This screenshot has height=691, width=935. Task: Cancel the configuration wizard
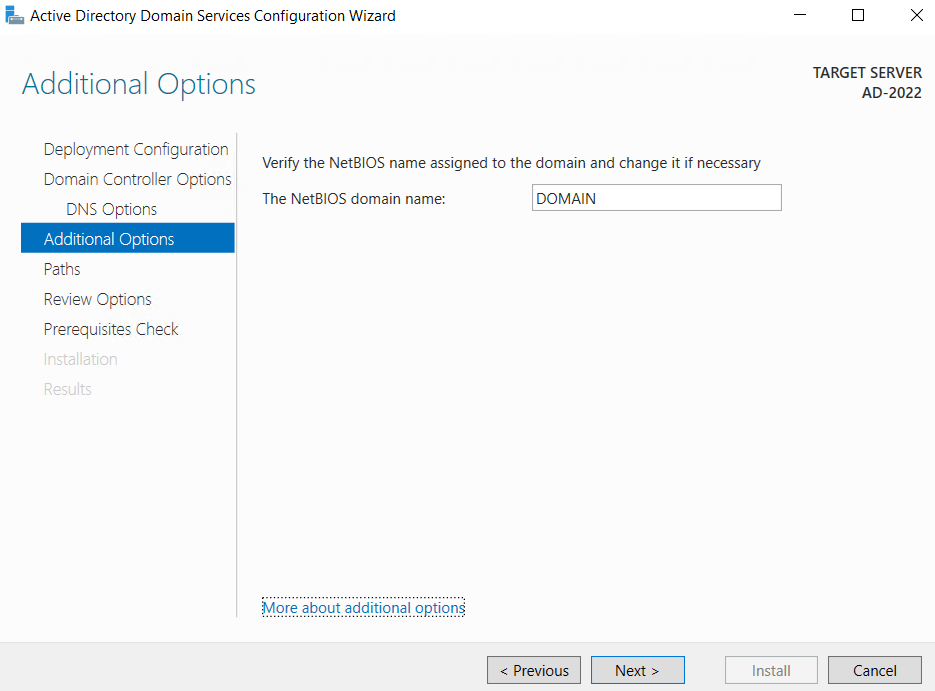[874, 670]
